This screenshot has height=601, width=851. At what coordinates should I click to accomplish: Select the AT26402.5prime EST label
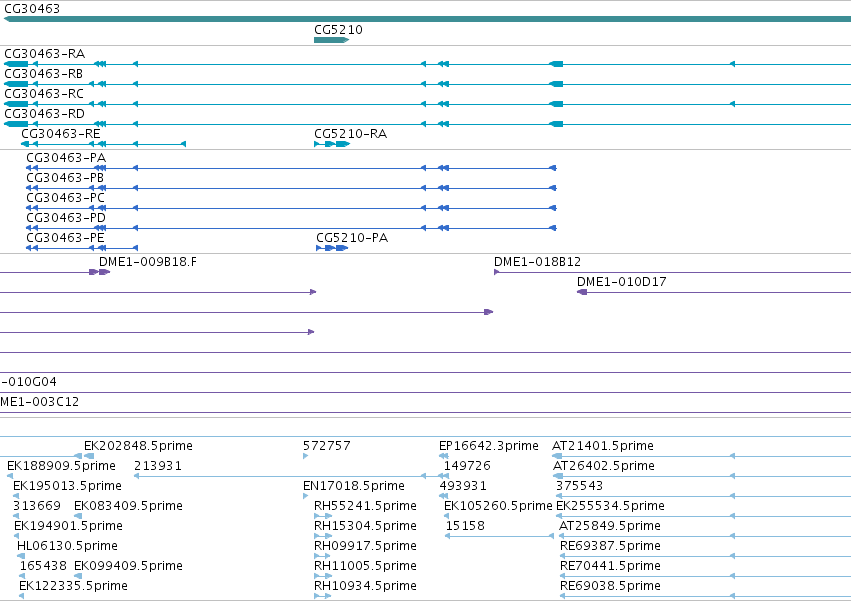[604, 466]
